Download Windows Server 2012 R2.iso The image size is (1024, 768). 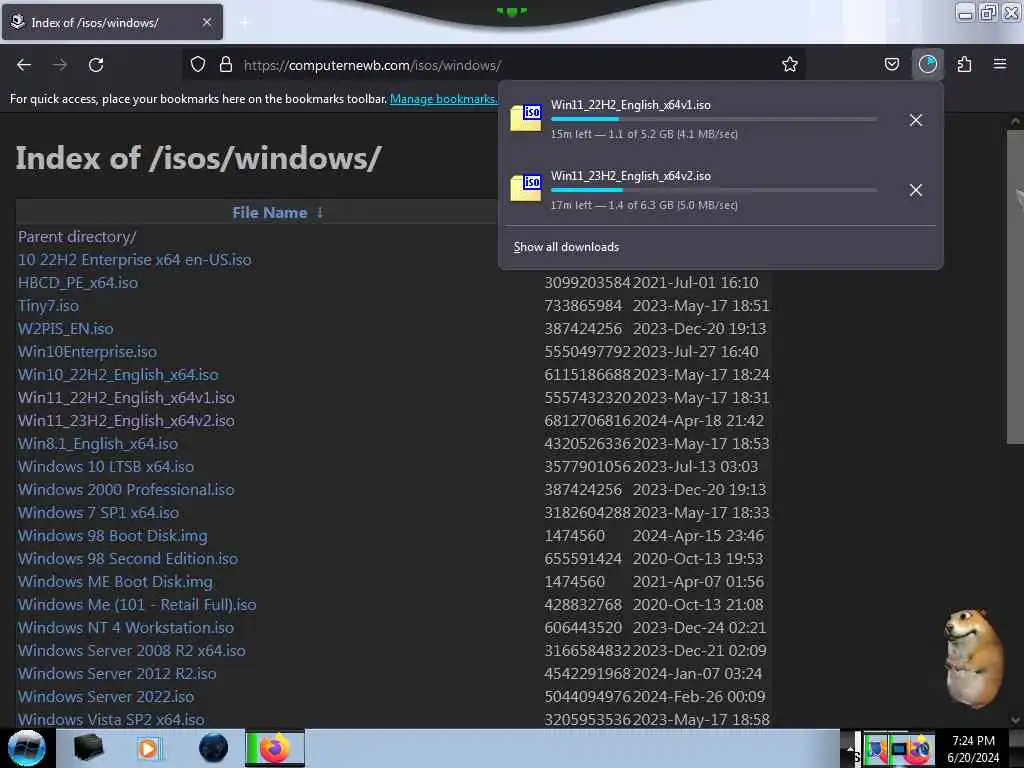coord(117,673)
